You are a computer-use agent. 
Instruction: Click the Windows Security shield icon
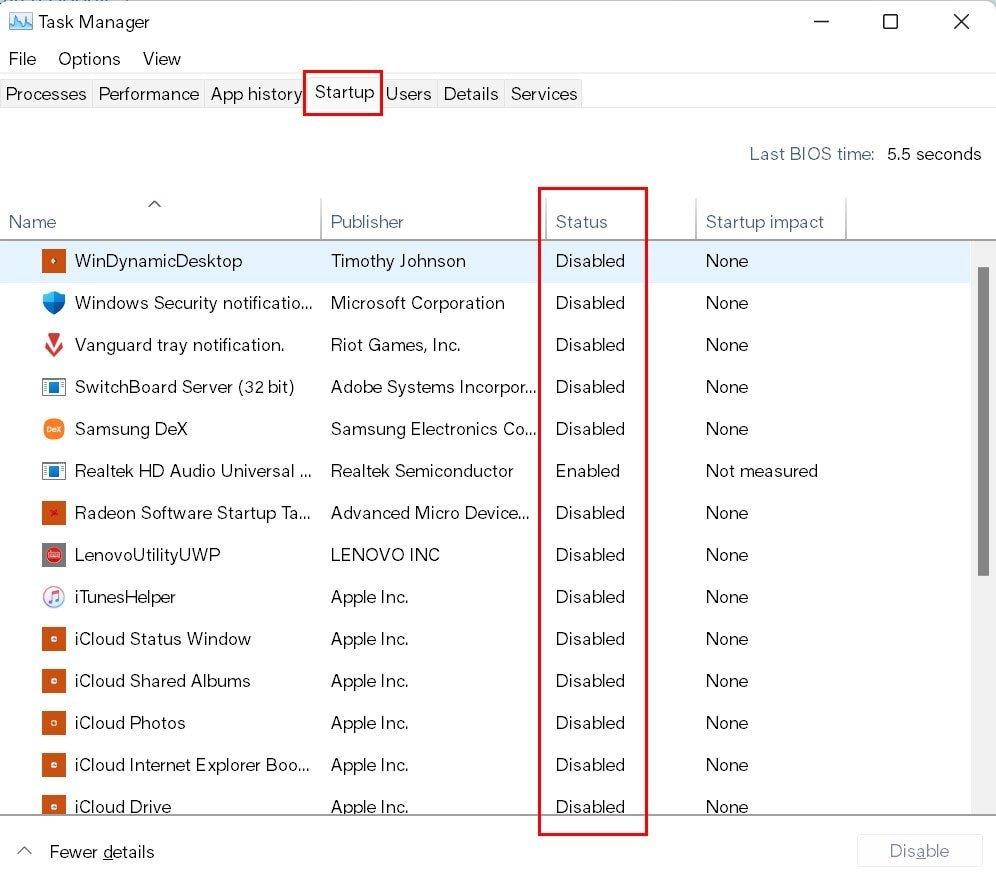click(x=54, y=303)
